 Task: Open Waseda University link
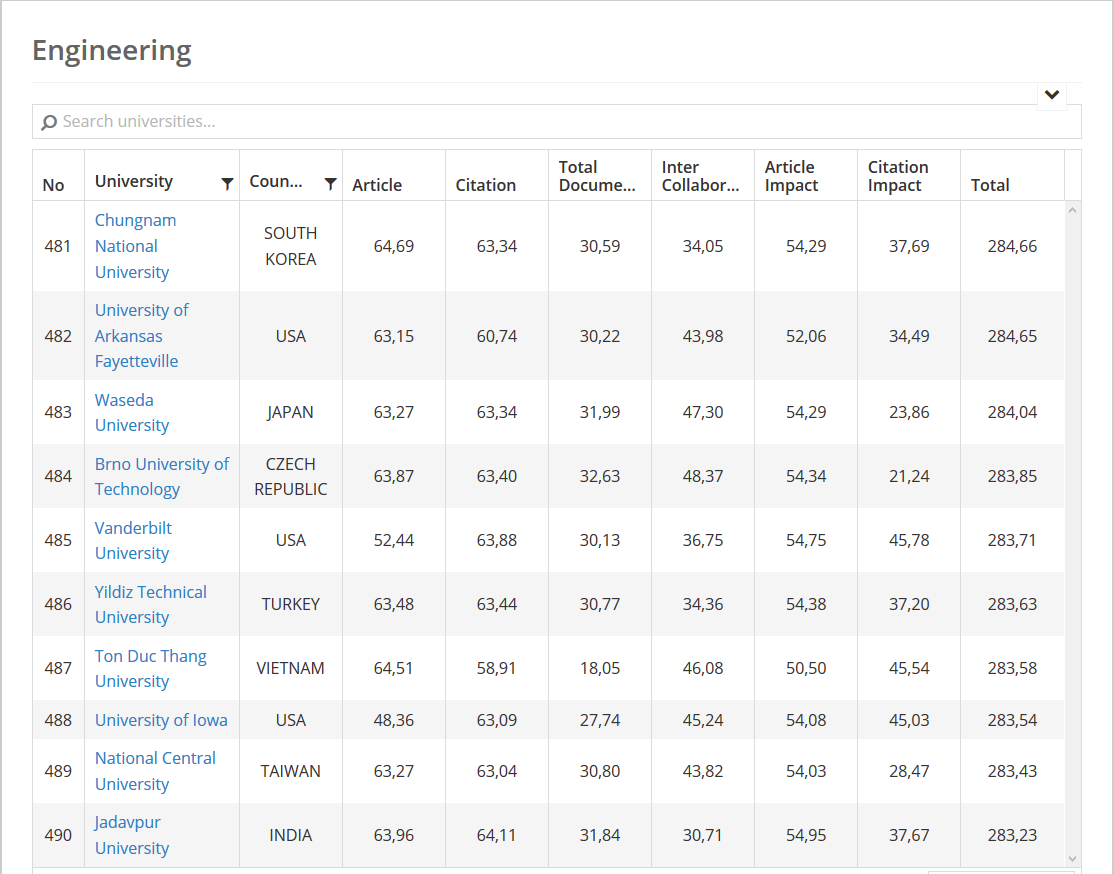tap(132, 412)
